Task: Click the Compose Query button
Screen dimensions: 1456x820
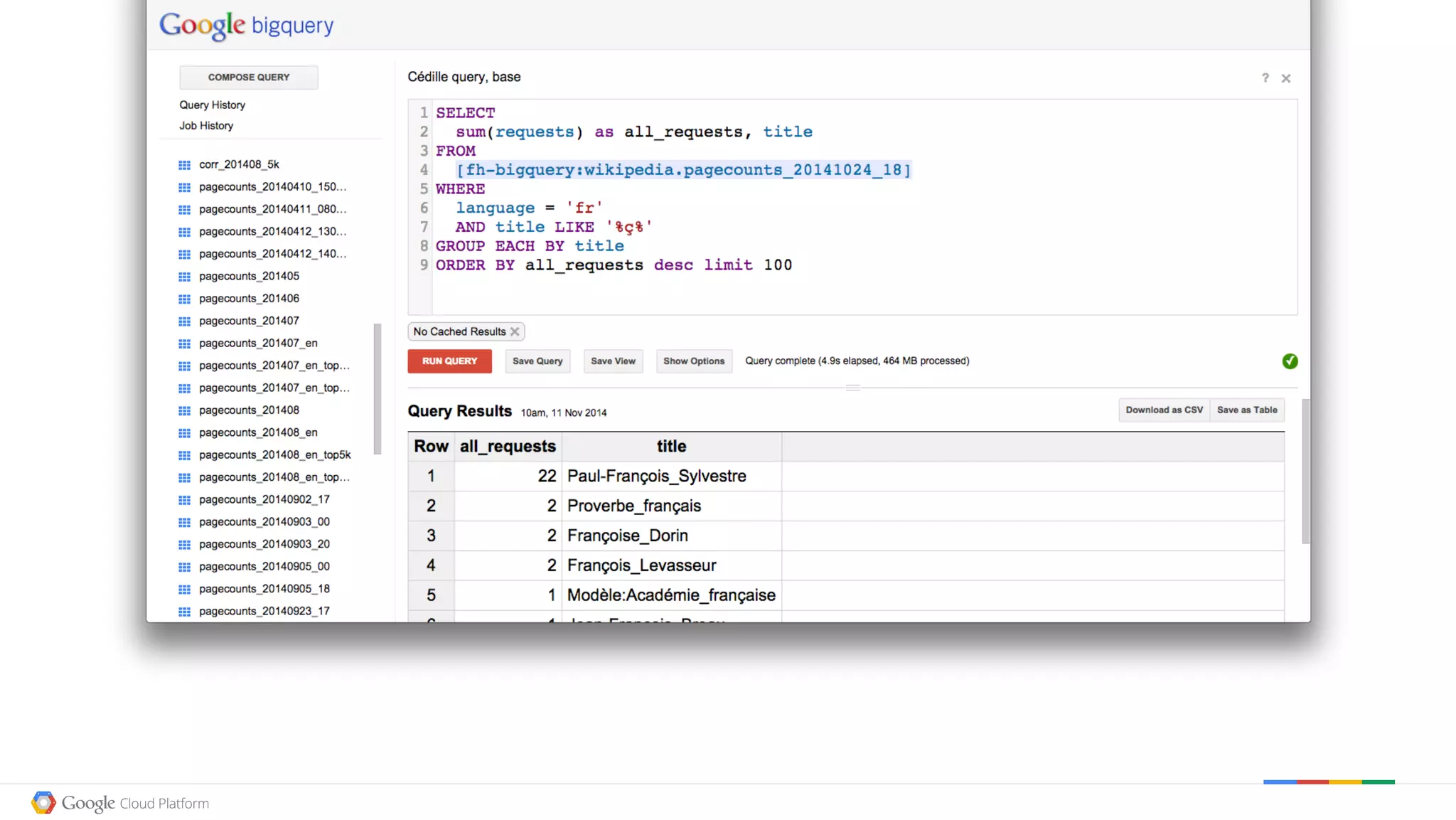Action: click(249, 77)
